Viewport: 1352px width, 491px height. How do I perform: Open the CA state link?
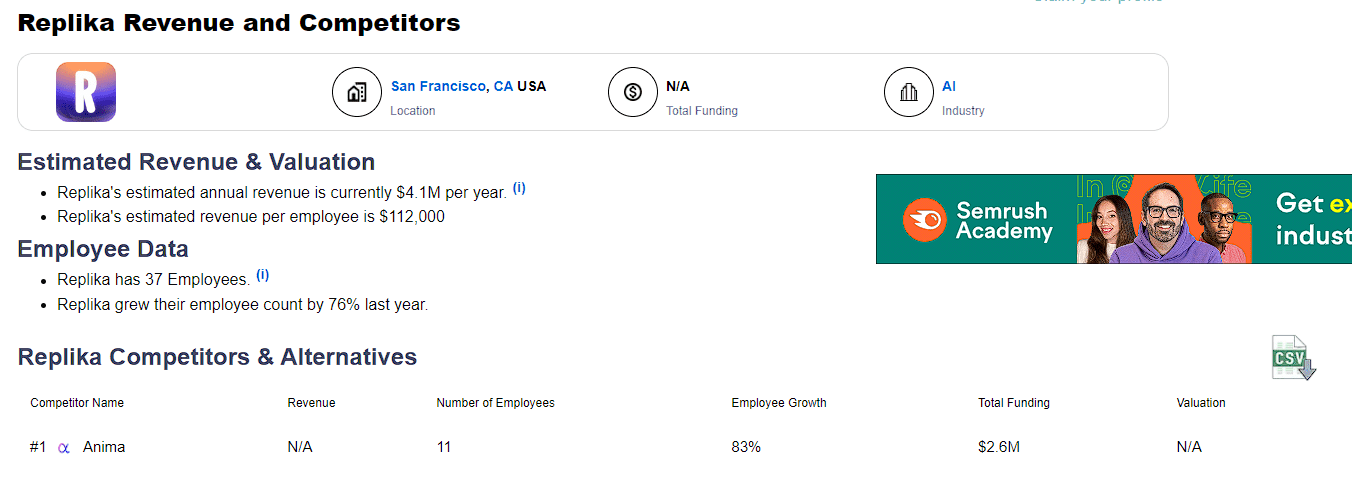point(503,86)
